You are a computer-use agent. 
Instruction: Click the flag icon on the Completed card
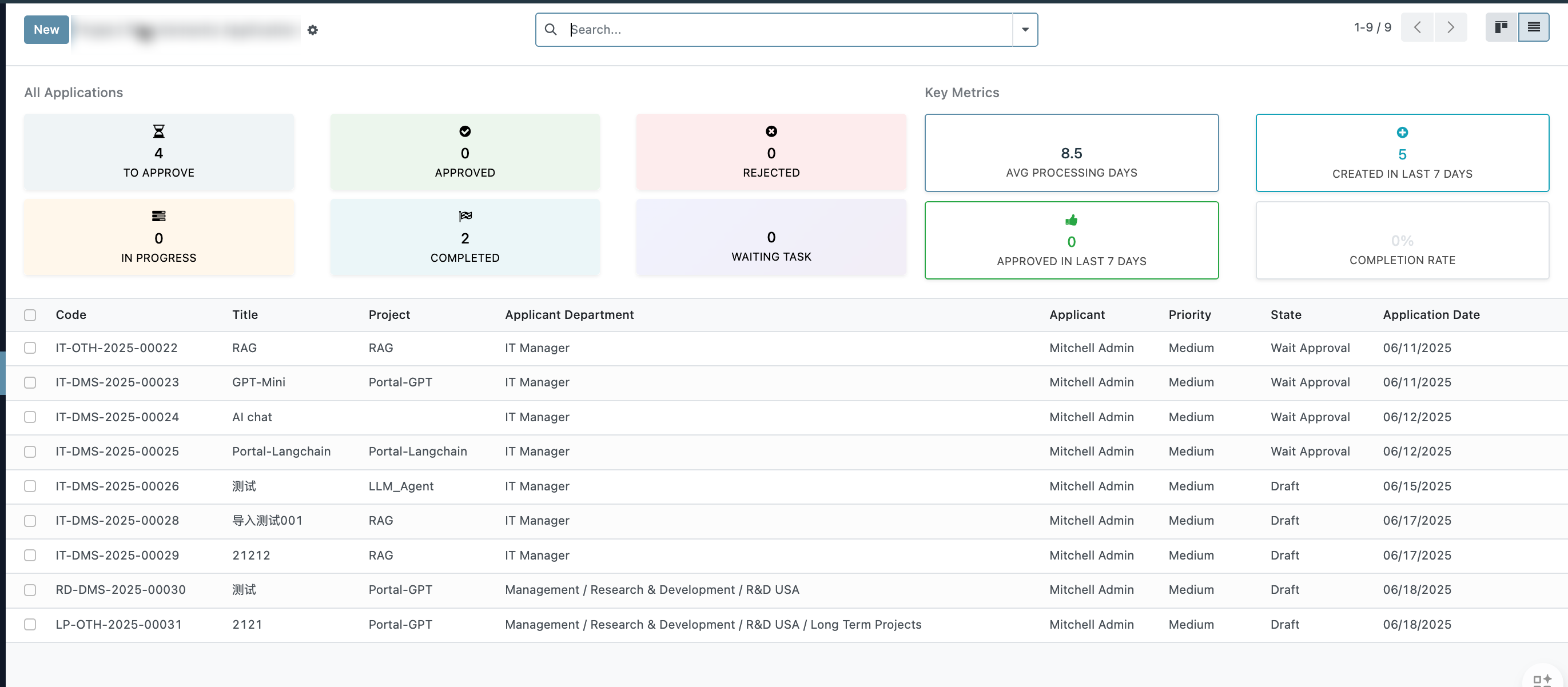(464, 215)
